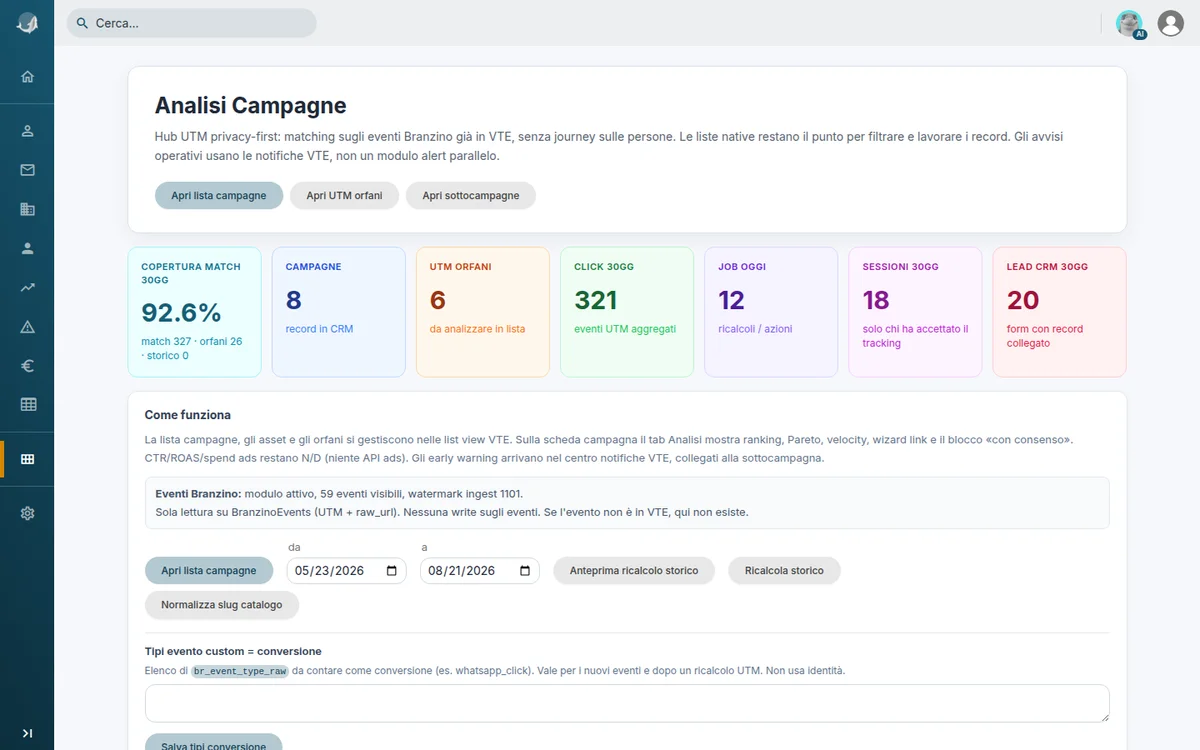The image size is (1200, 750).
Task: Open the Campagne stat card
Action: (339, 312)
